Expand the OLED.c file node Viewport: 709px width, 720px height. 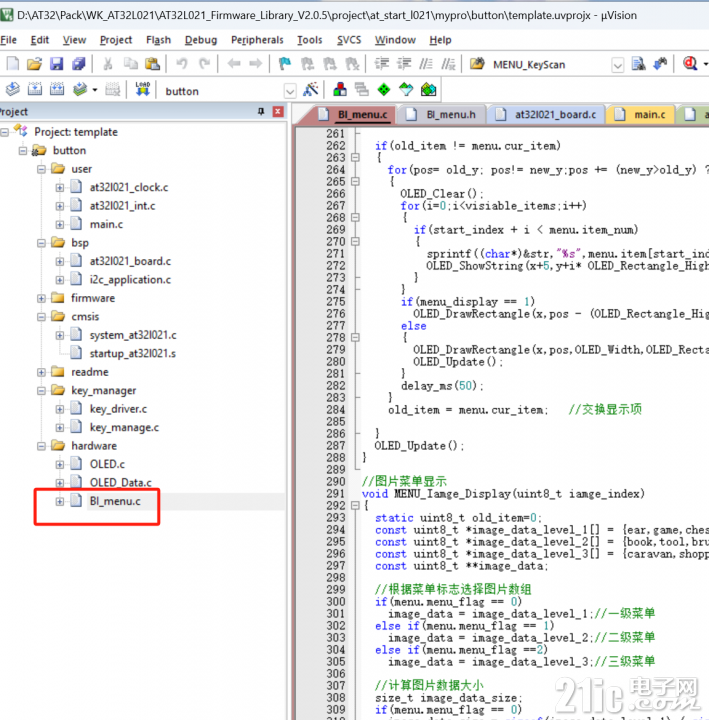[60, 465]
